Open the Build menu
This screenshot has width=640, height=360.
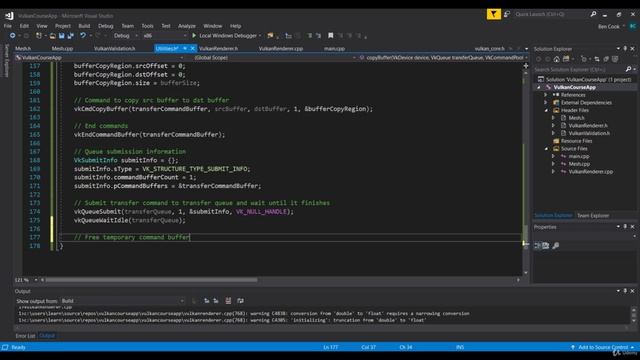pos(84,26)
